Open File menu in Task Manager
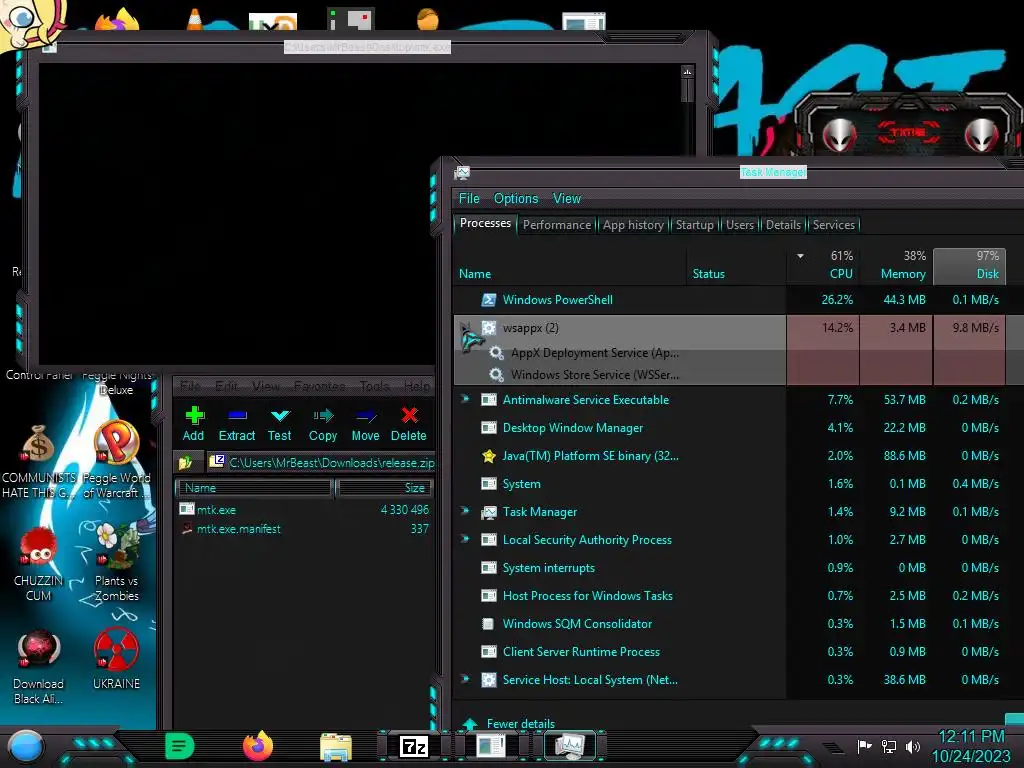 (469, 199)
